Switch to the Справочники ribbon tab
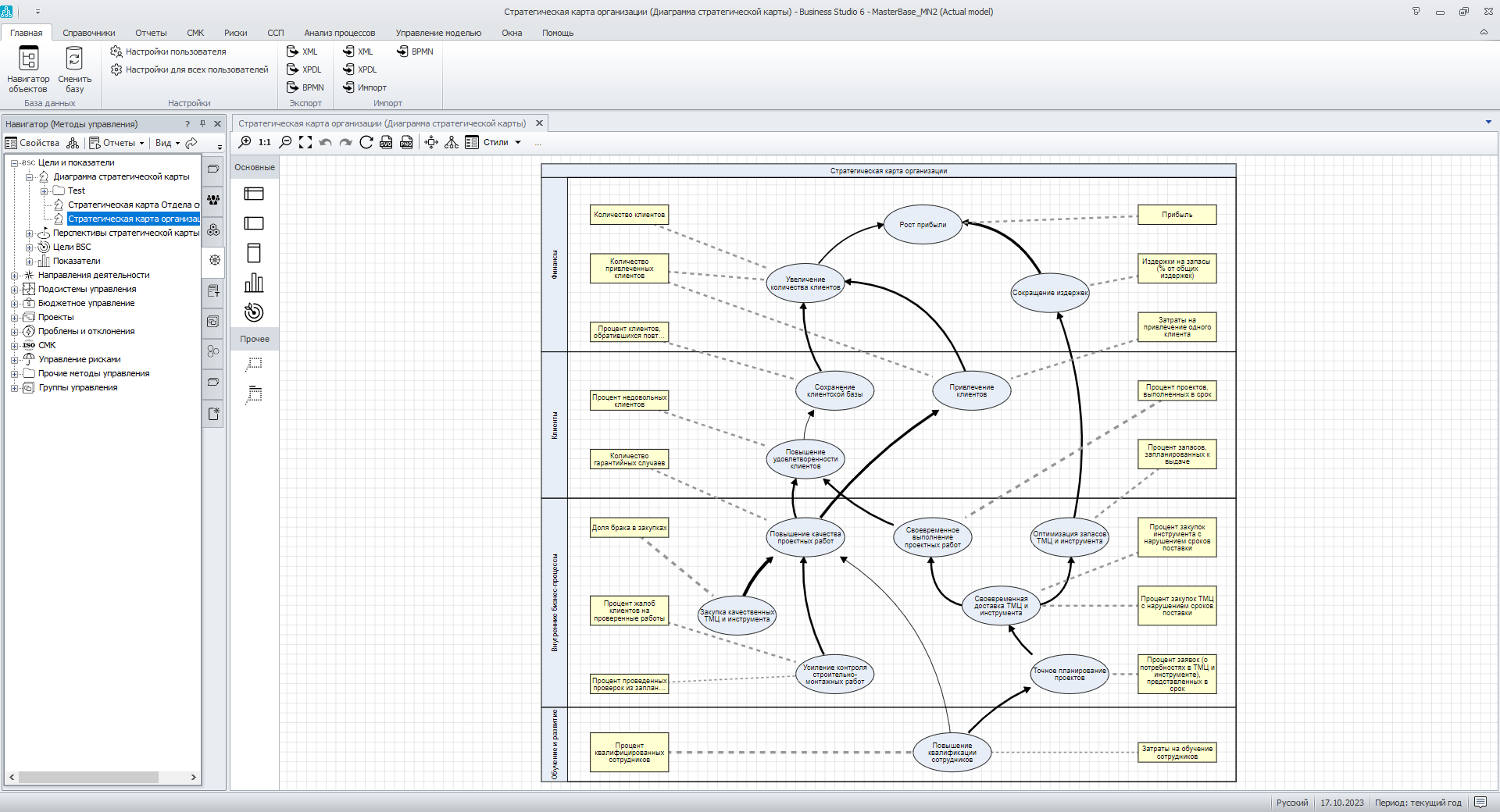Viewport: 1500px width, 812px height. 89,33
